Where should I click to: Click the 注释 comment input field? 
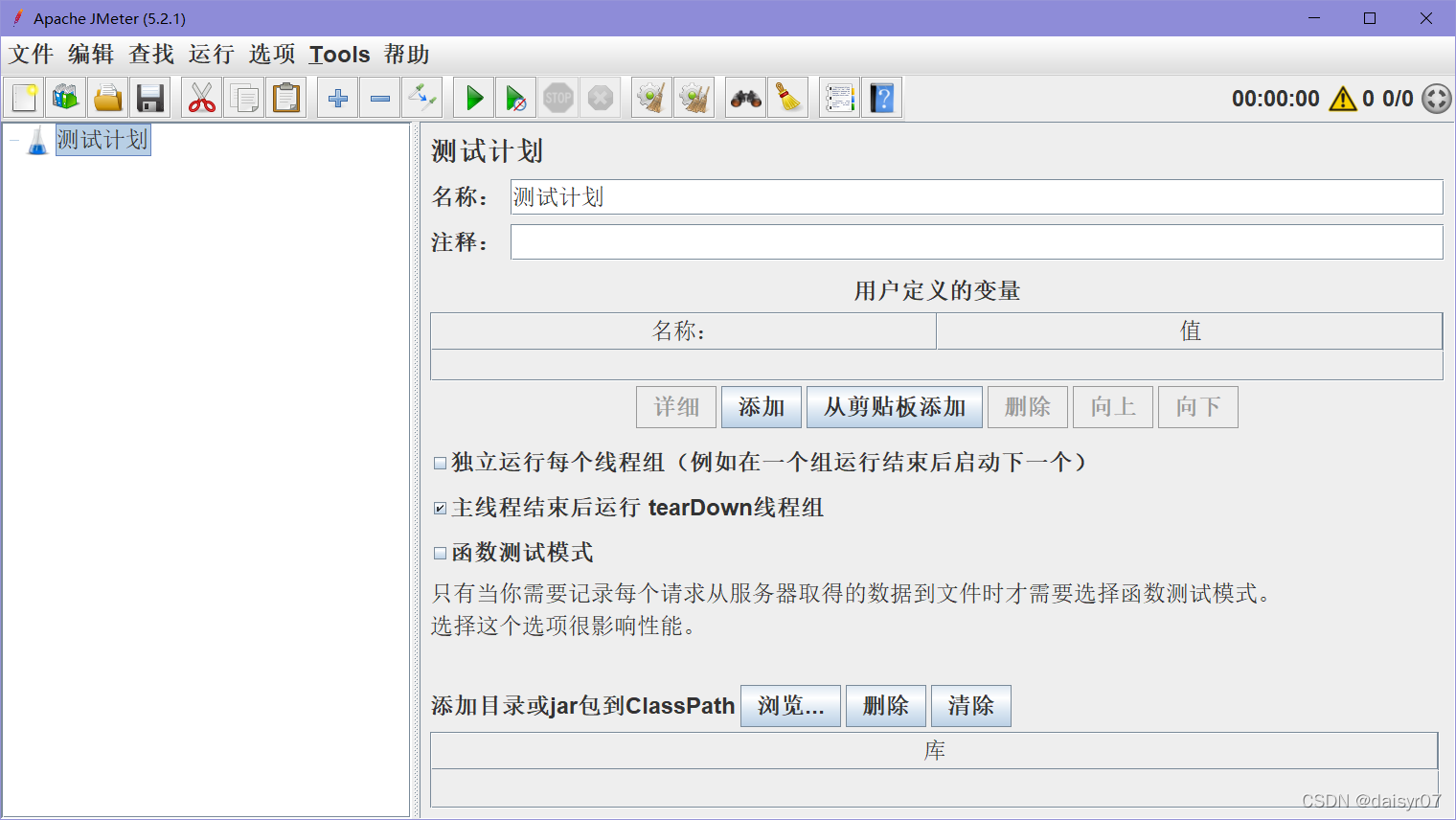click(976, 242)
